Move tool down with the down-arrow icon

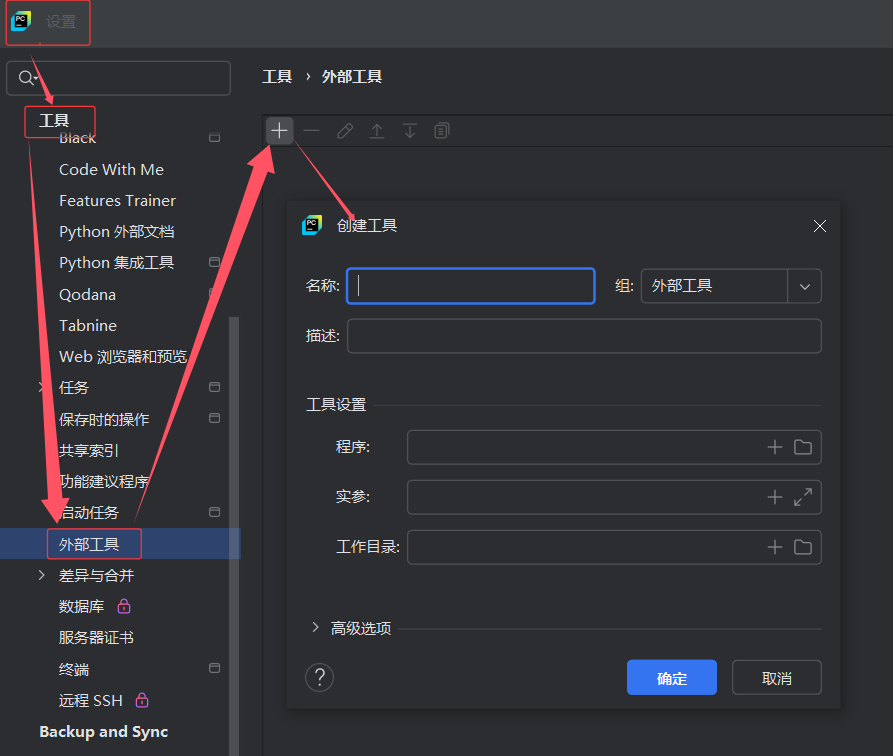(x=409, y=130)
